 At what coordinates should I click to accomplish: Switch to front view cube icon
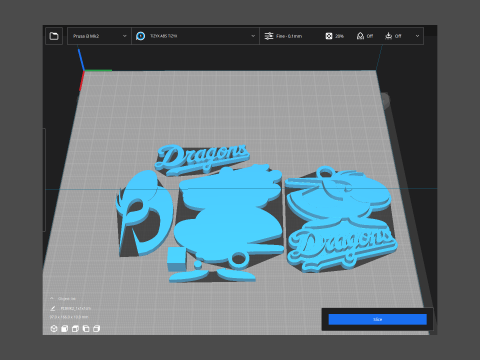click(65, 329)
